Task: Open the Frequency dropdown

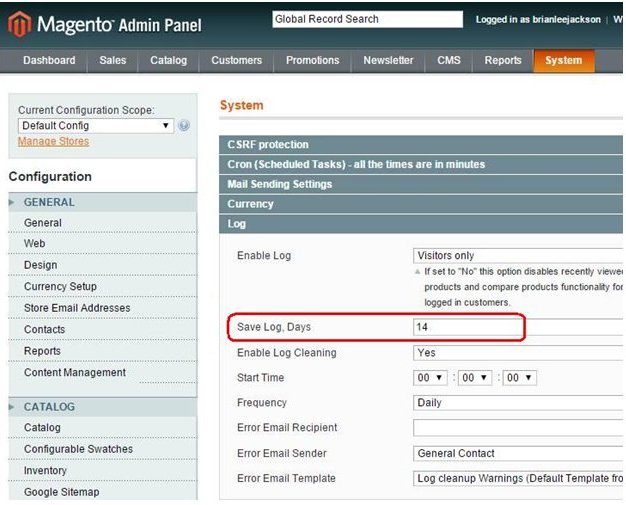Action: pos(518,402)
